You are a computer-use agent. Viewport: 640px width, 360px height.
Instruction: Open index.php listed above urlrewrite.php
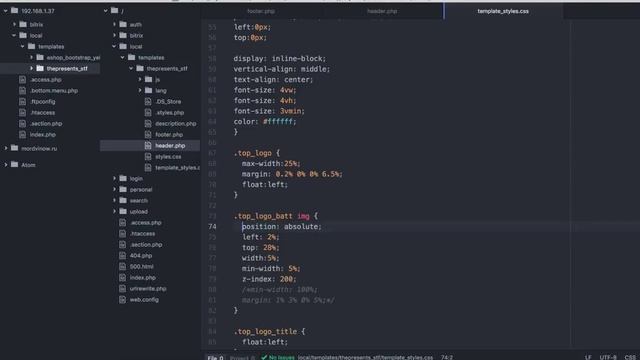coord(142,278)
